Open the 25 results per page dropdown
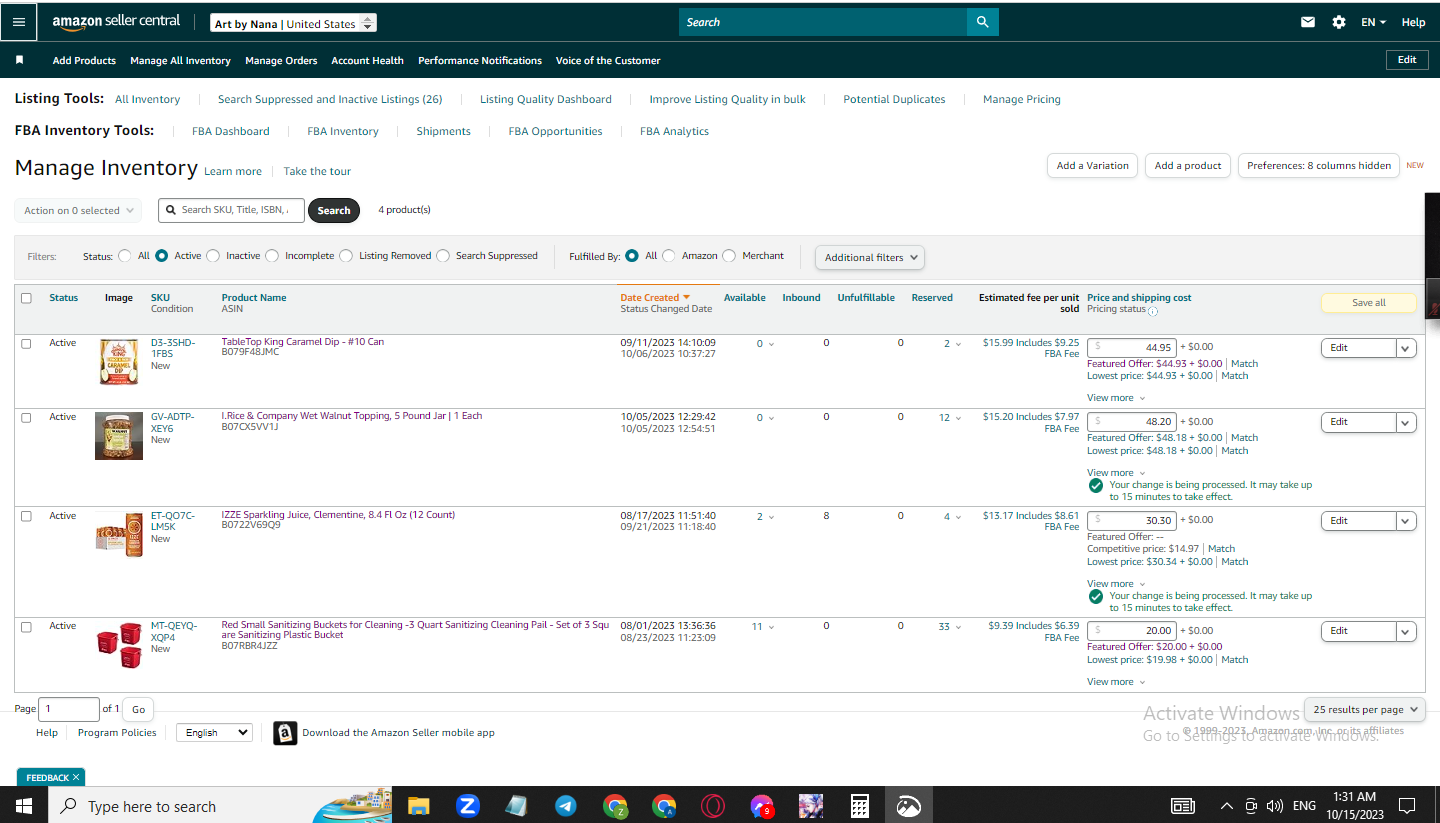1440x823 pixels. click(1365, 709)
